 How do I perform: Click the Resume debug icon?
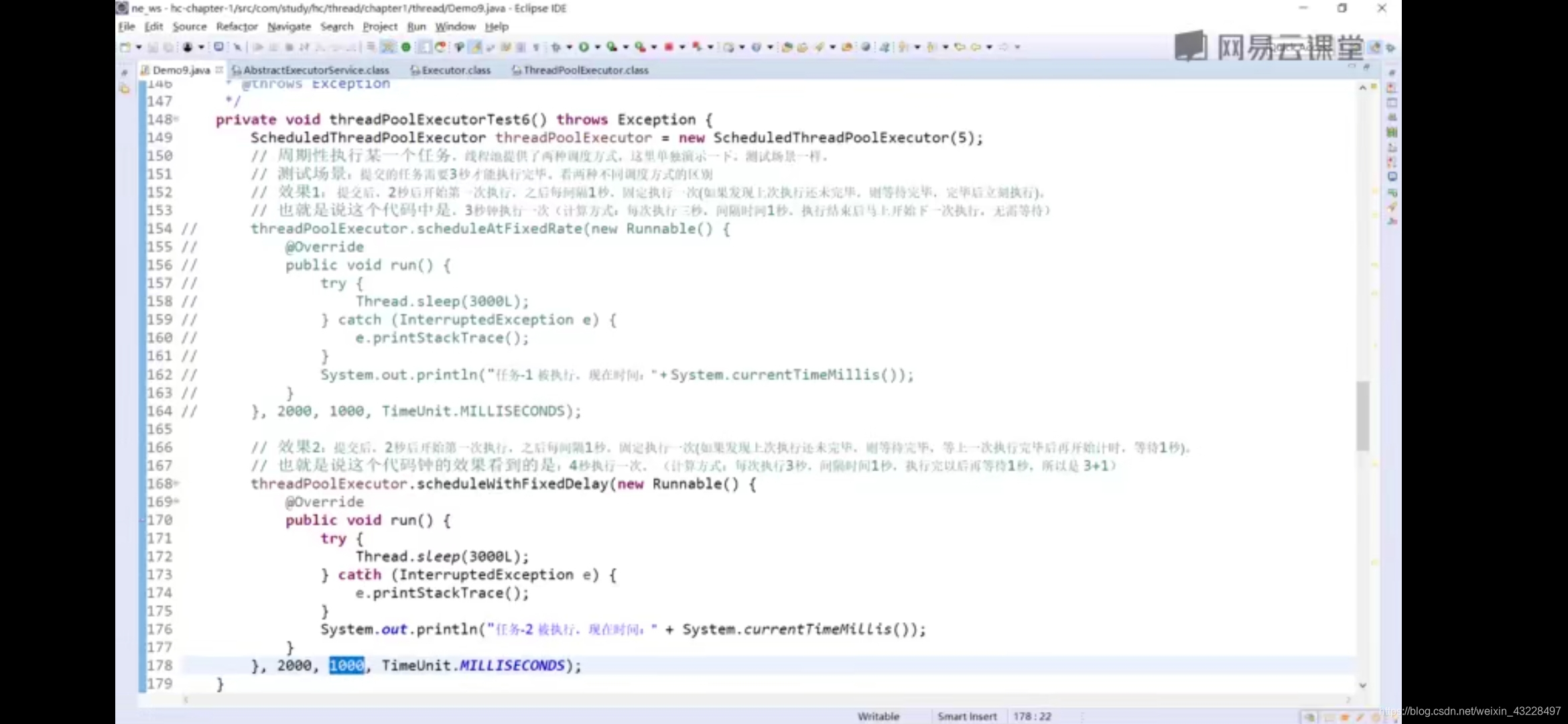(x=258, y=47)
